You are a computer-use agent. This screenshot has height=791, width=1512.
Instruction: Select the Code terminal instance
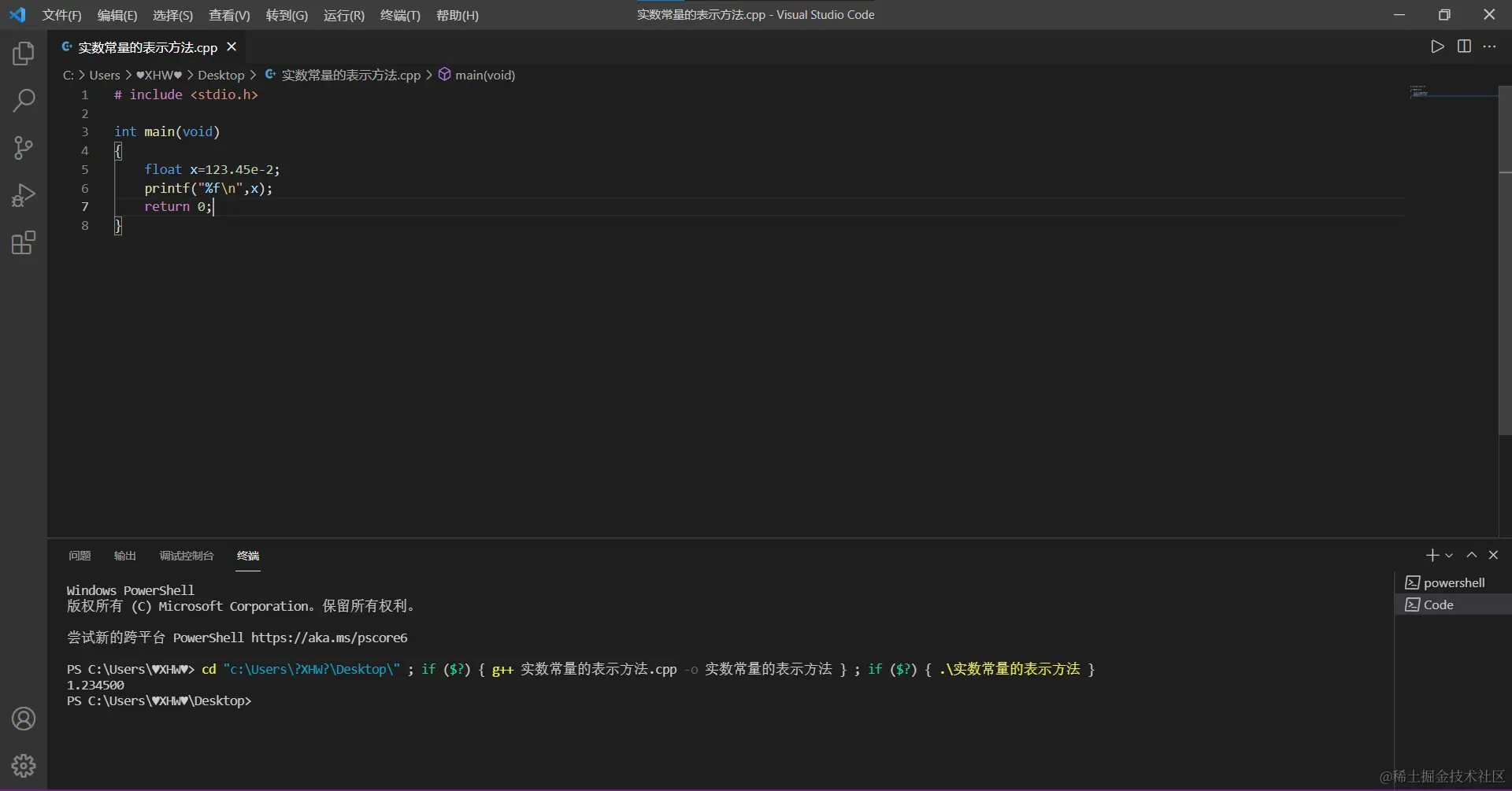tap(1453, 604)
